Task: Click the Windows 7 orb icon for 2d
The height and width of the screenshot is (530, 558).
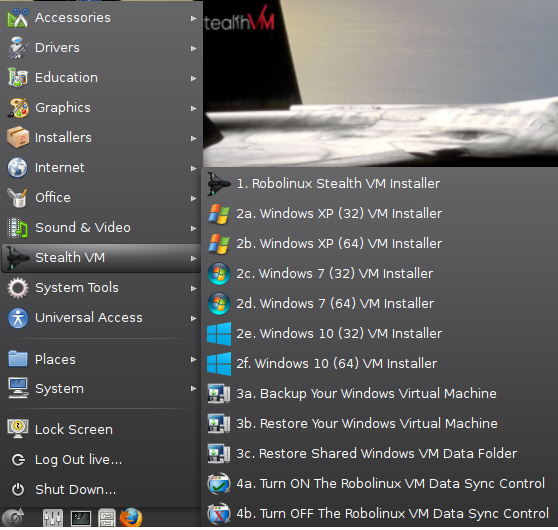Action: click(219, 304)
